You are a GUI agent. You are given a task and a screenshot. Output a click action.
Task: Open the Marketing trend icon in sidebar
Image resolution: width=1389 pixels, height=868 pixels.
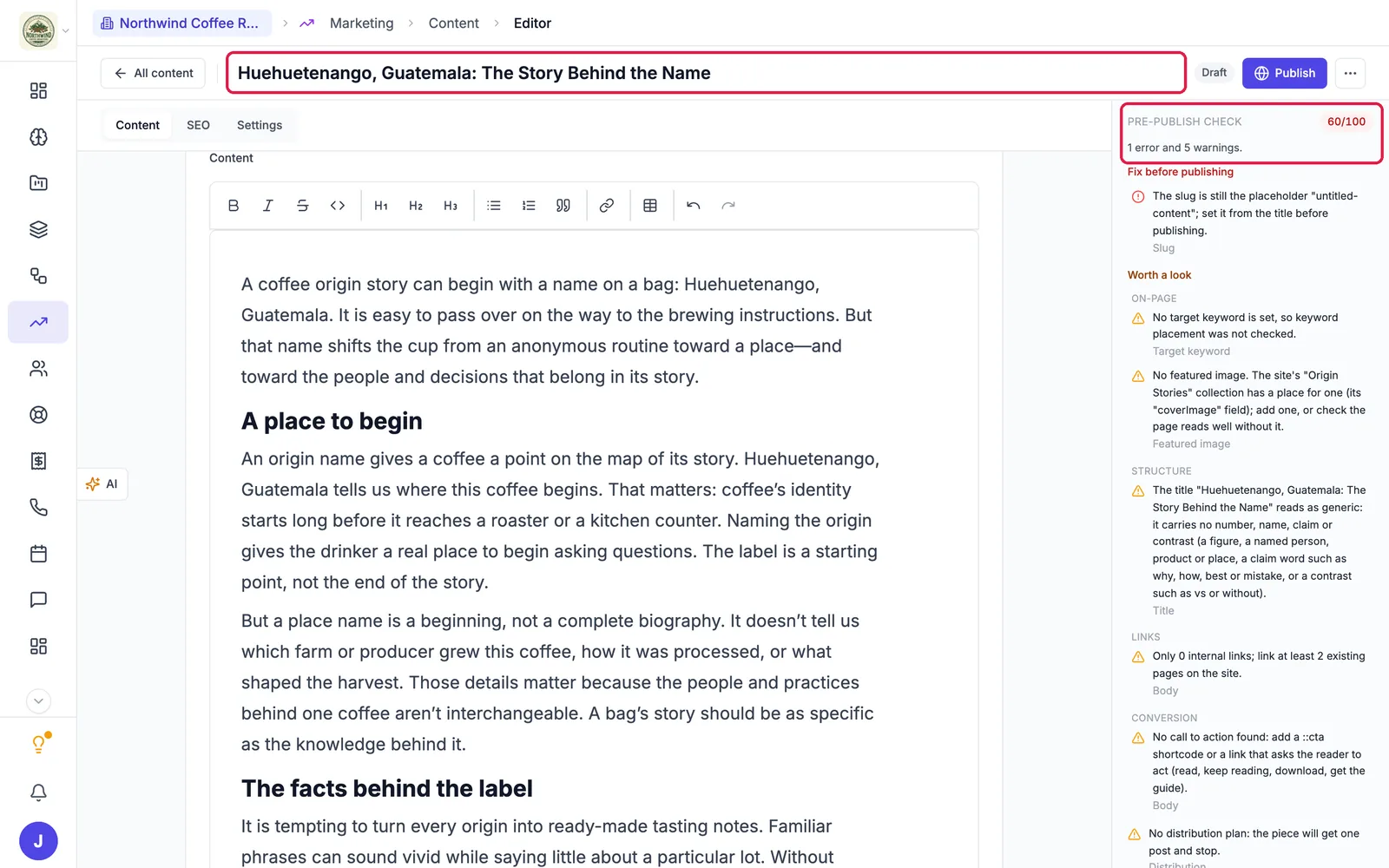38,322
